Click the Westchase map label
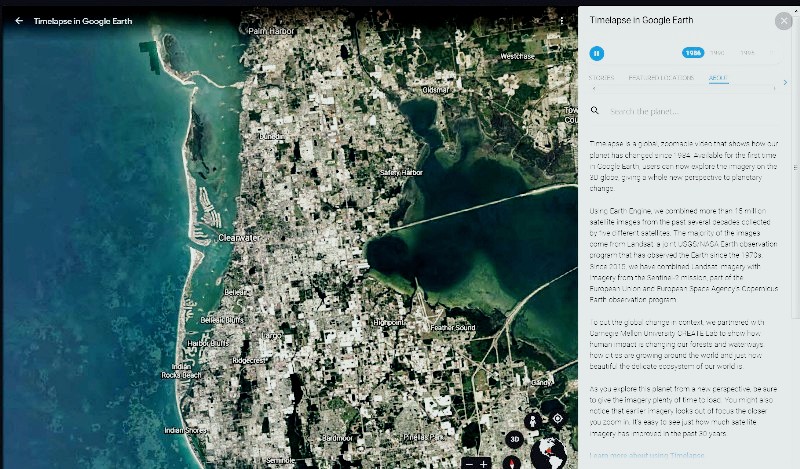Image resolution: width=800 pixels, height=469 pixels. pyautogui.click(x=517, y=56)
